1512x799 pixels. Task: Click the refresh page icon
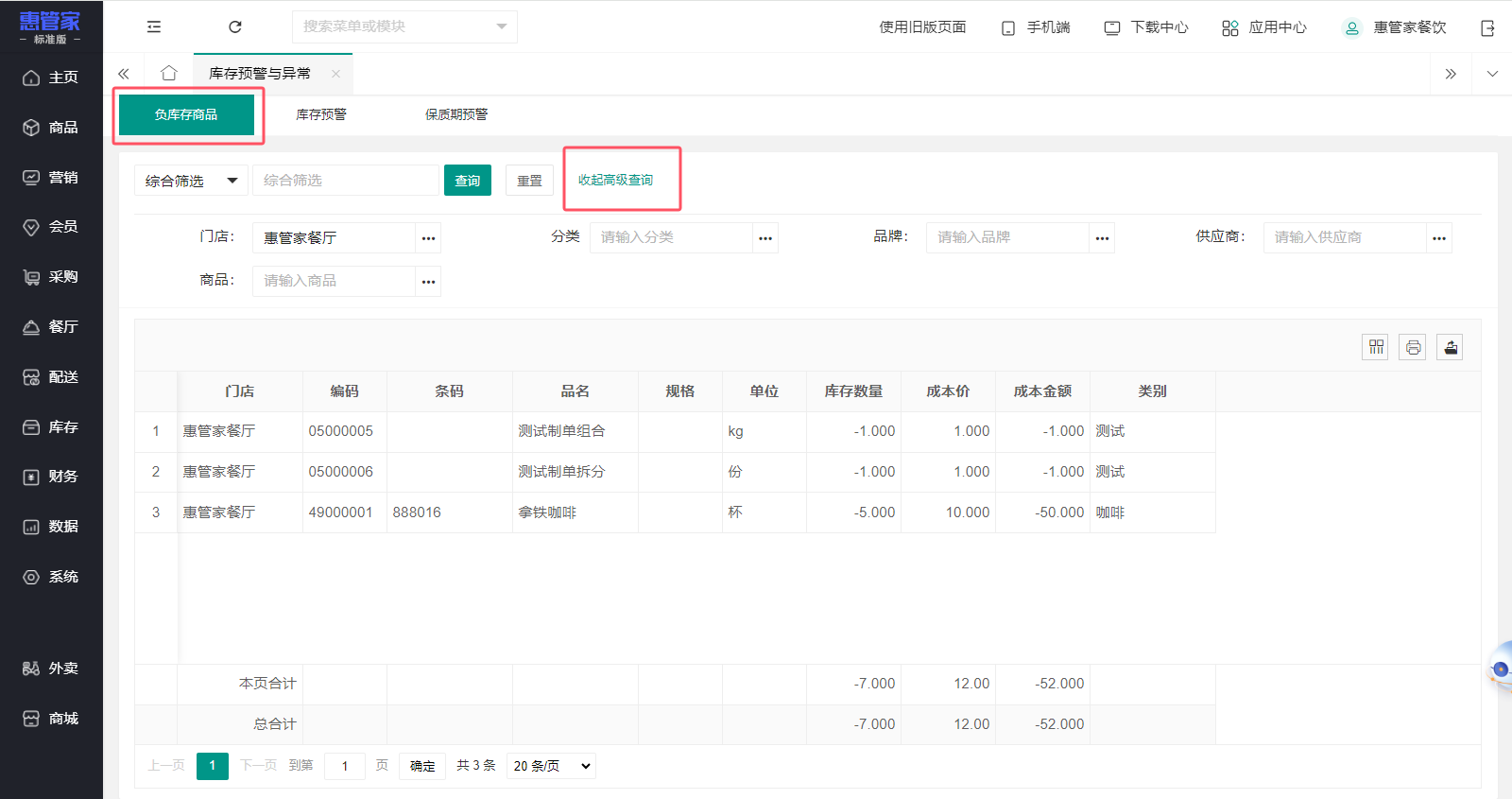click(x=235, y=26)
